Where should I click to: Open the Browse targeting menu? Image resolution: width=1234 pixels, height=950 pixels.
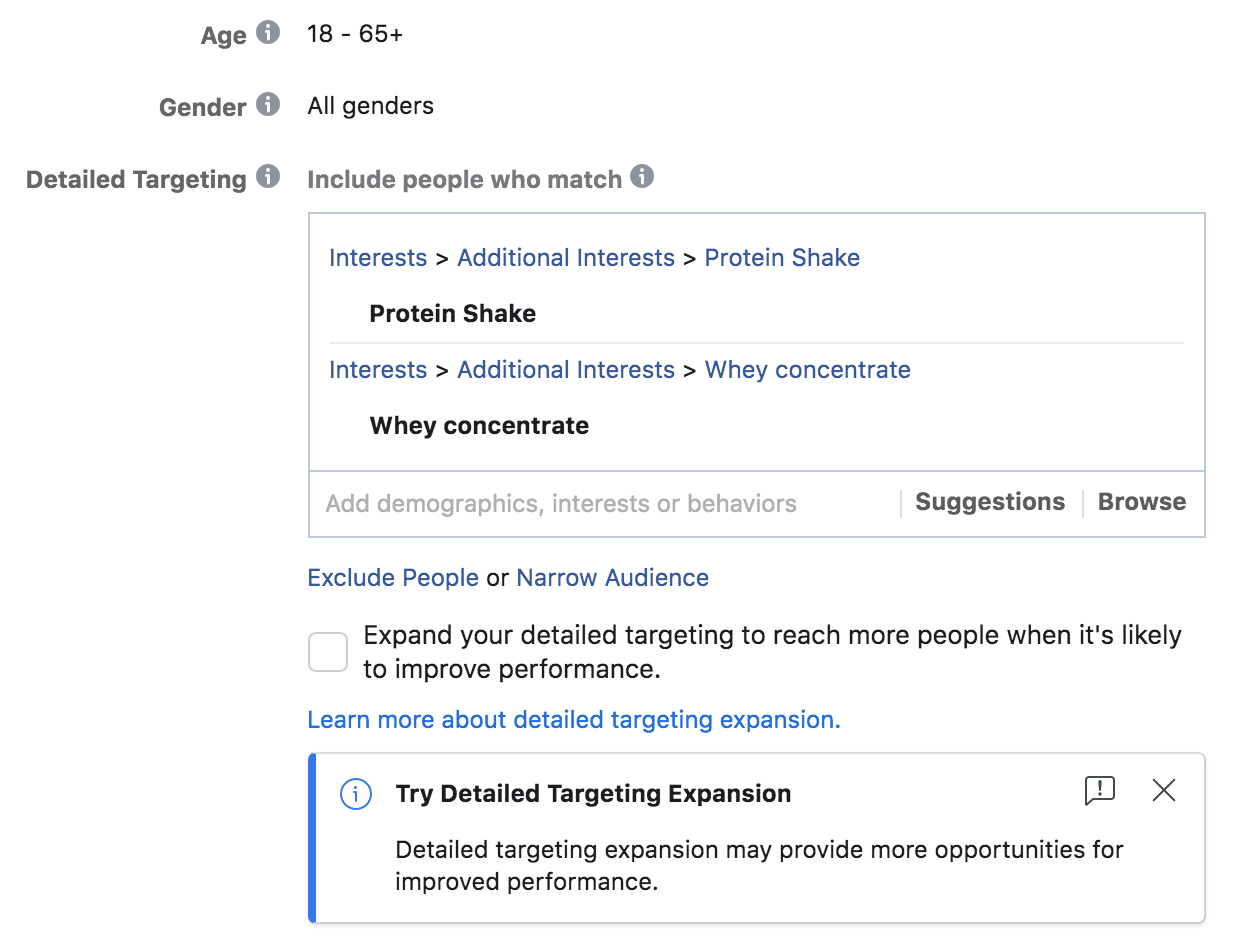(x=1142, y=502)
